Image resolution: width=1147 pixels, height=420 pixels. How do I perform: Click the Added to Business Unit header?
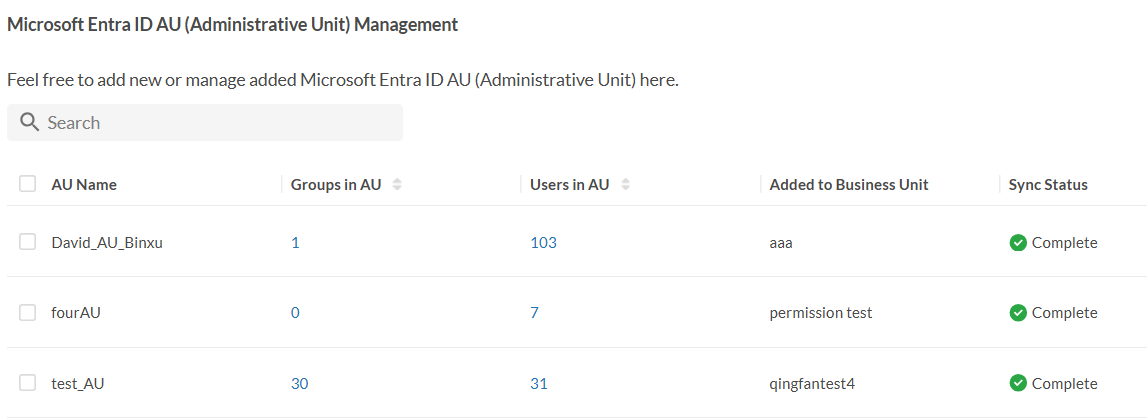tap(849, 185)
